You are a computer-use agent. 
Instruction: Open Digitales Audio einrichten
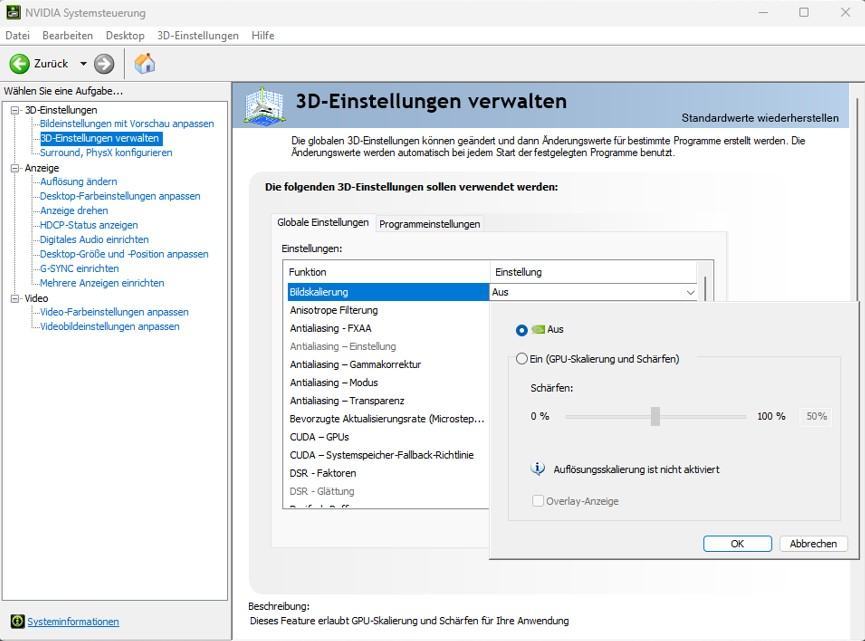point(94,239)
